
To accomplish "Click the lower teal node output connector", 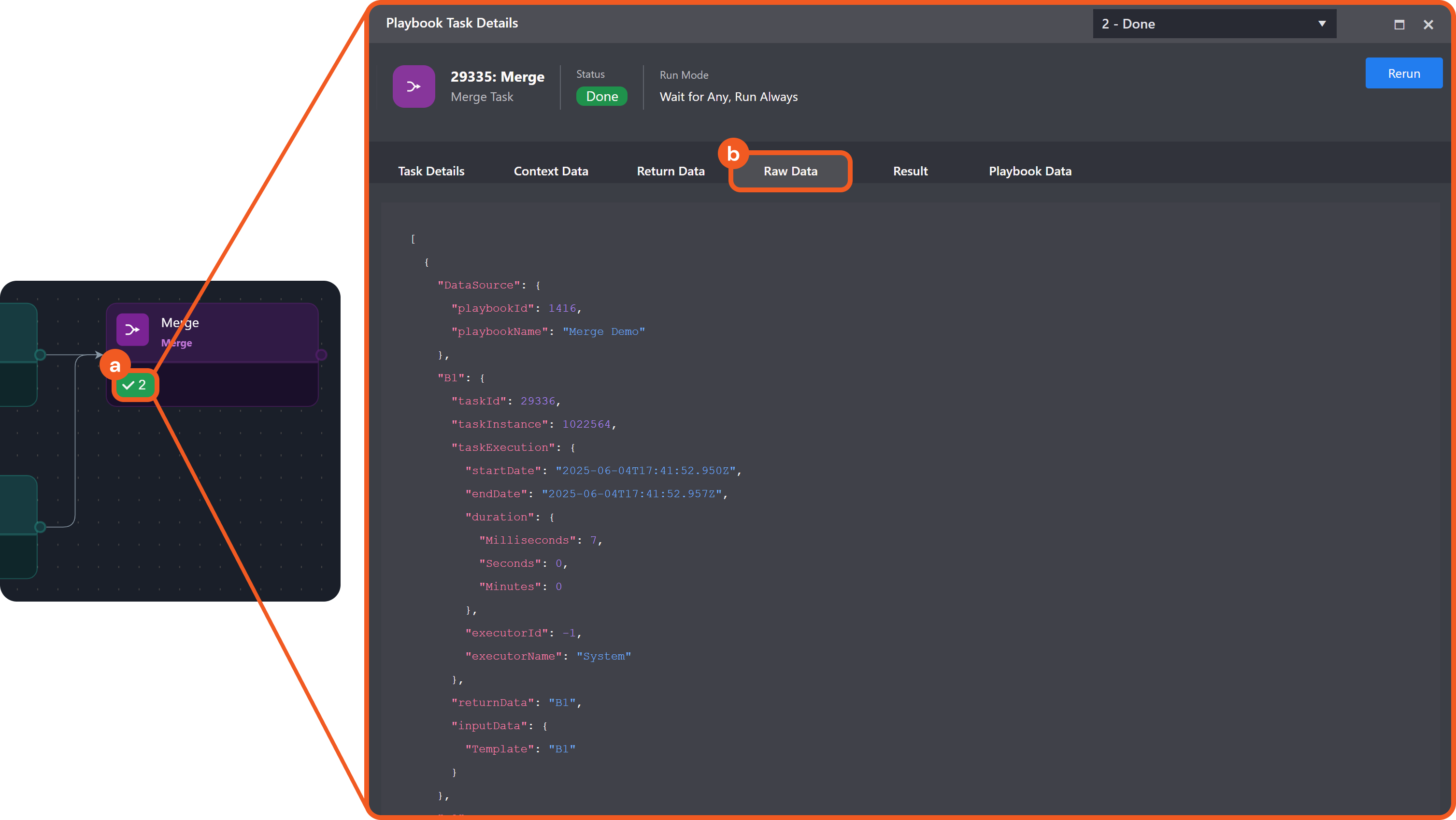I will pyautogui.click(x=40, y=527).
